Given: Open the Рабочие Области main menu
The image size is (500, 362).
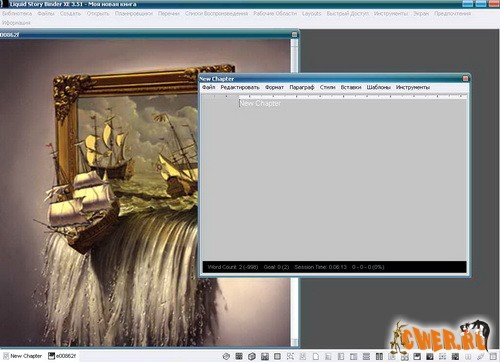Looking at the screenshot, I should 275,14.
